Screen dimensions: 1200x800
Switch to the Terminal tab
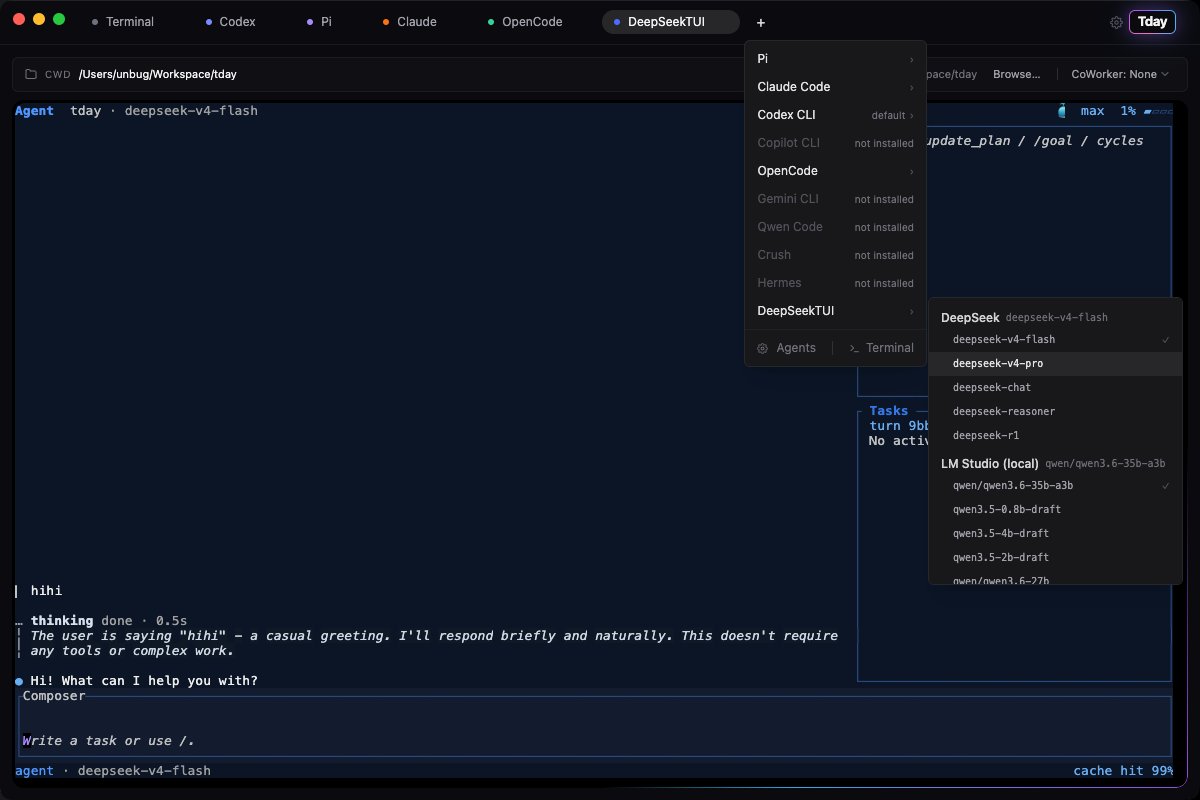[x=122, y=22]
